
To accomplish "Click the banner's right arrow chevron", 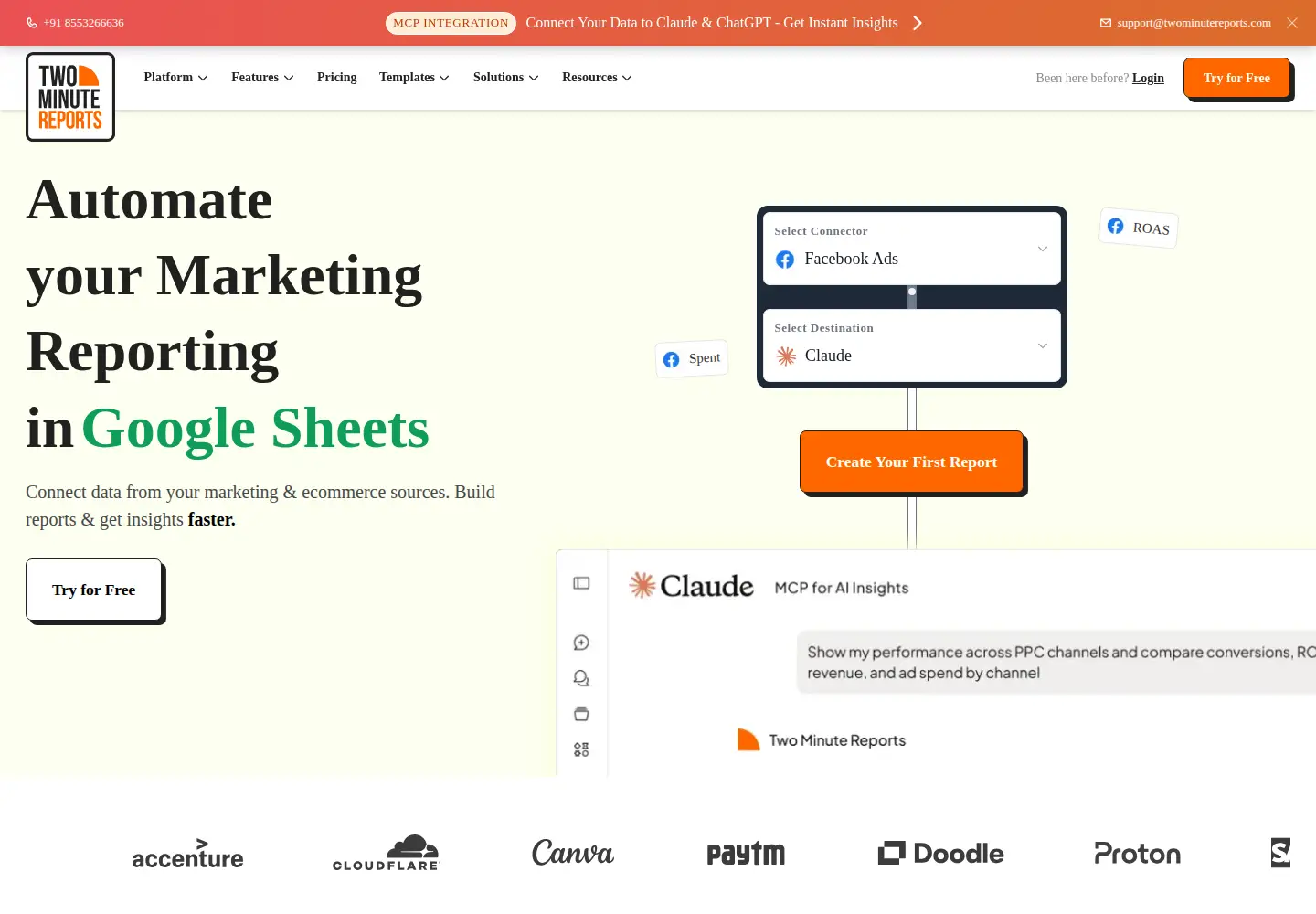I will (x=918, y=23).
